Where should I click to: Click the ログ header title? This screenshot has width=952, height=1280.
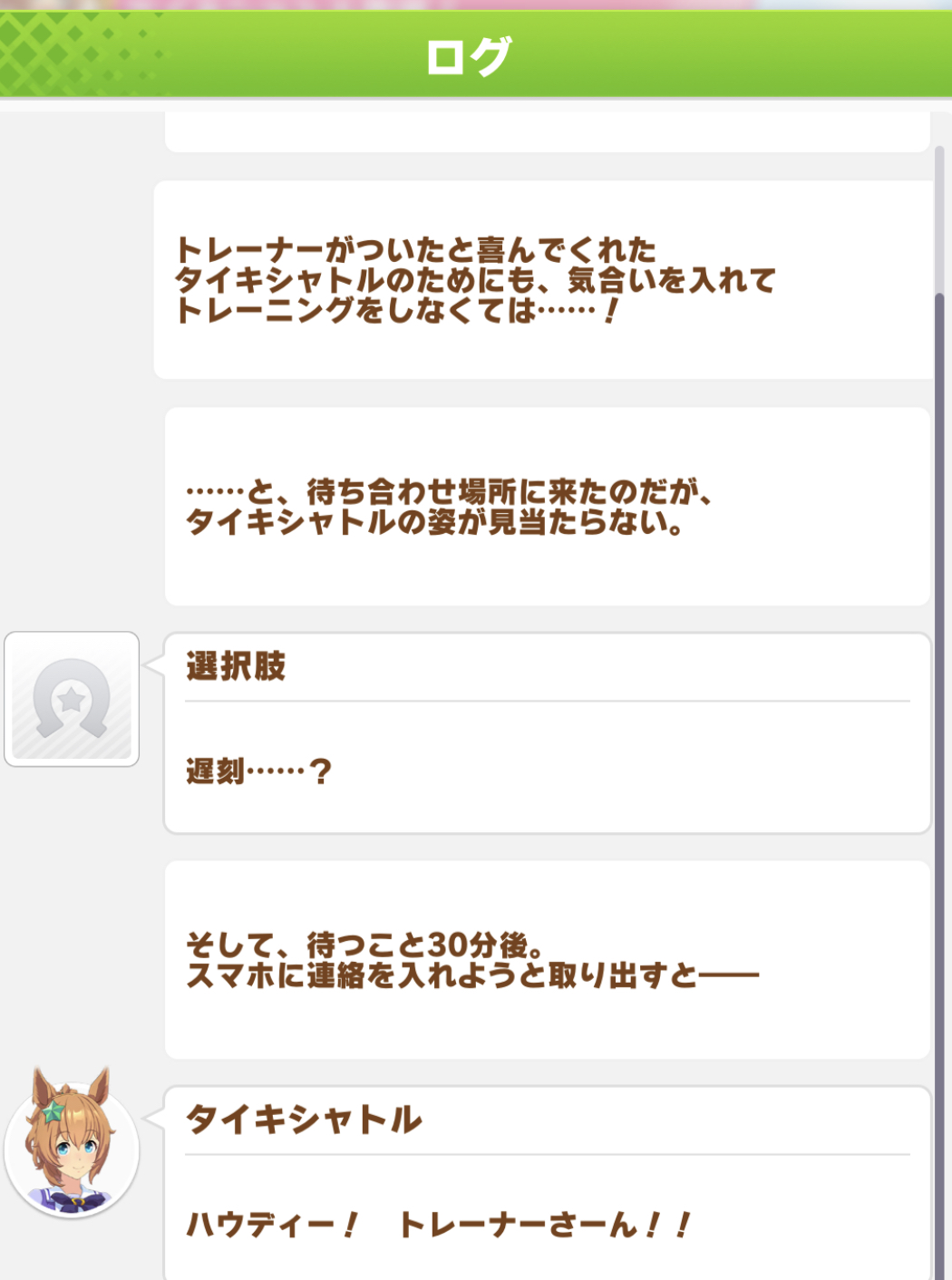pyautogui.click(x=469, y=56)
